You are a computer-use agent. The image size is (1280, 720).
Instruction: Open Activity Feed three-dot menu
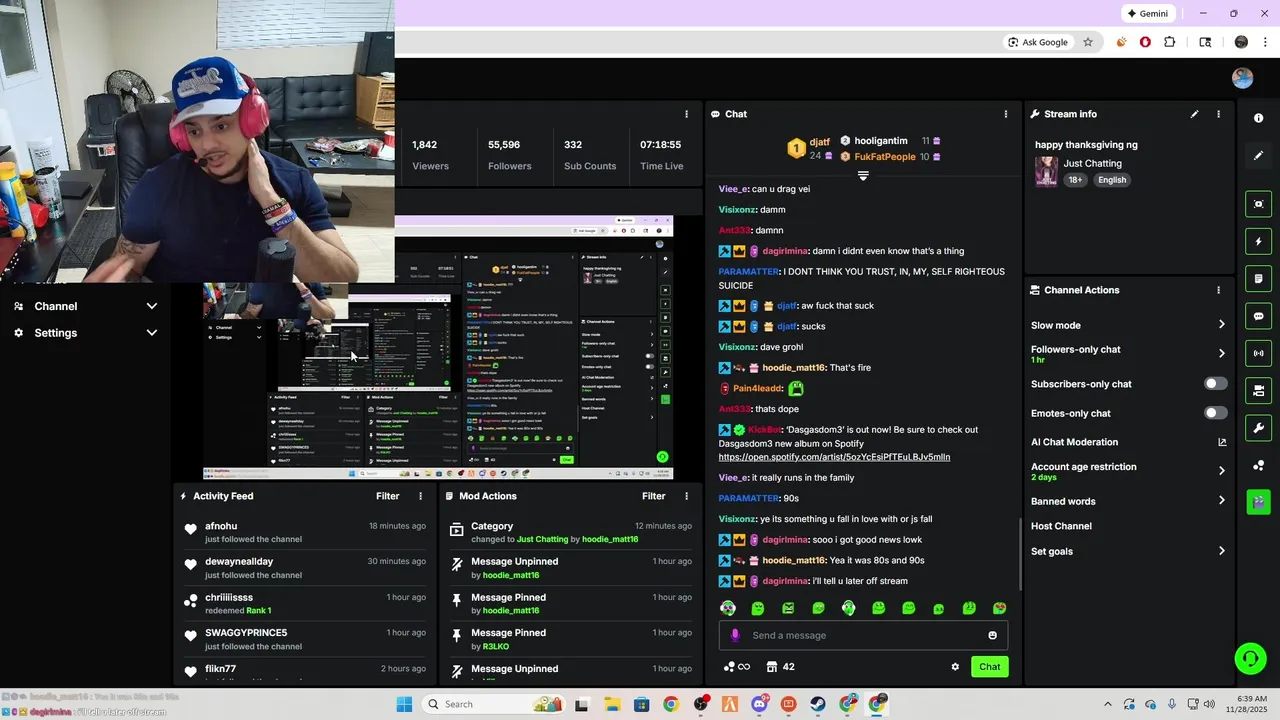[420, 496]
